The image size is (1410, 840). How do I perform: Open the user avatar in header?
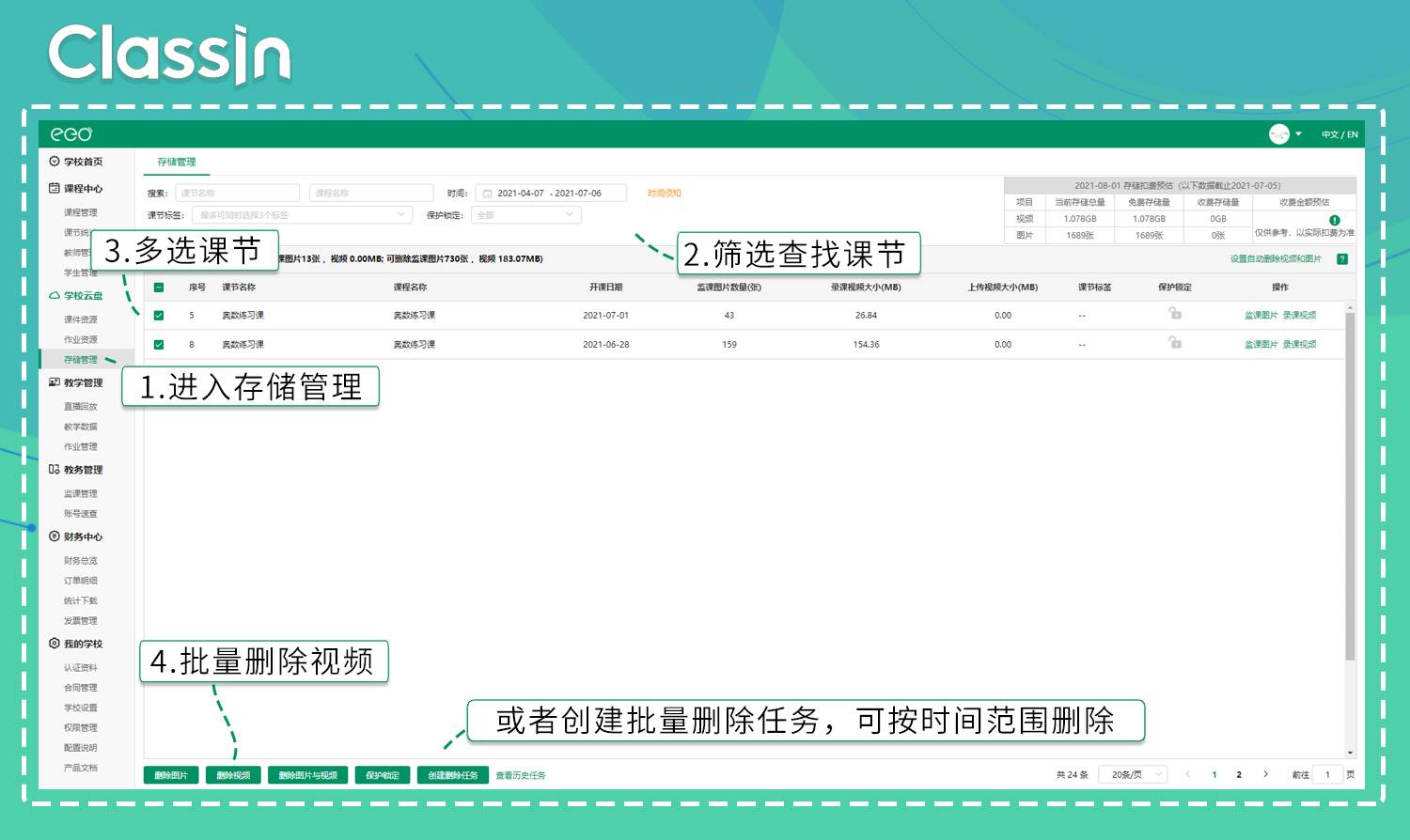point(1278,134)
